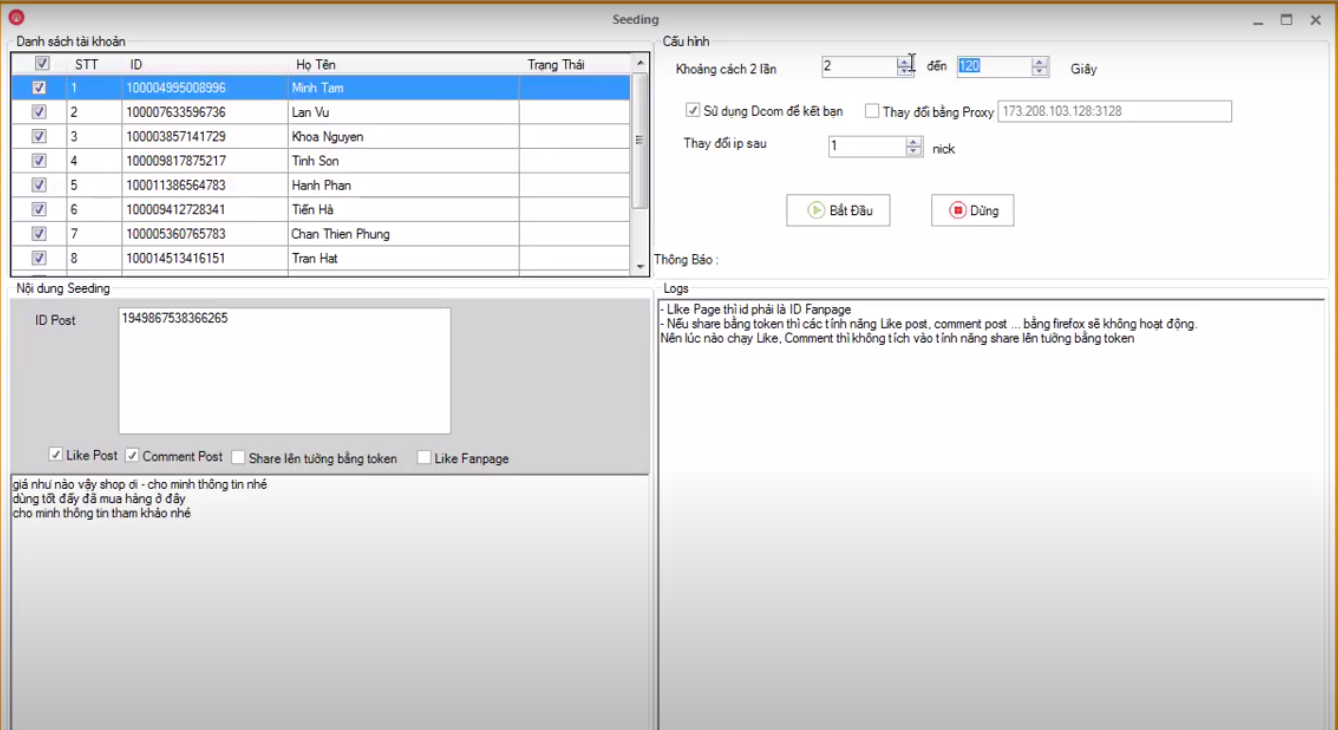Select ID cell 100005360765783
1338x730 pixels.
205,233
